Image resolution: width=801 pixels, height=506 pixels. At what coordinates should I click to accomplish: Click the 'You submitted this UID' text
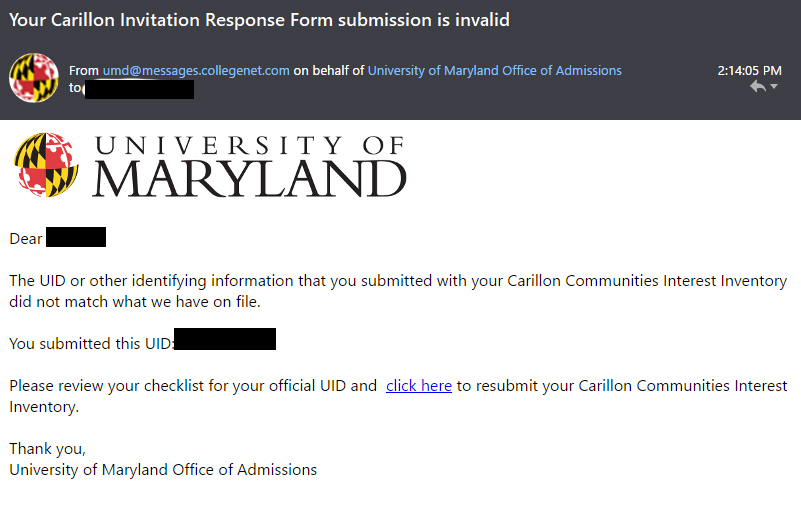click(x=91, y=344)
